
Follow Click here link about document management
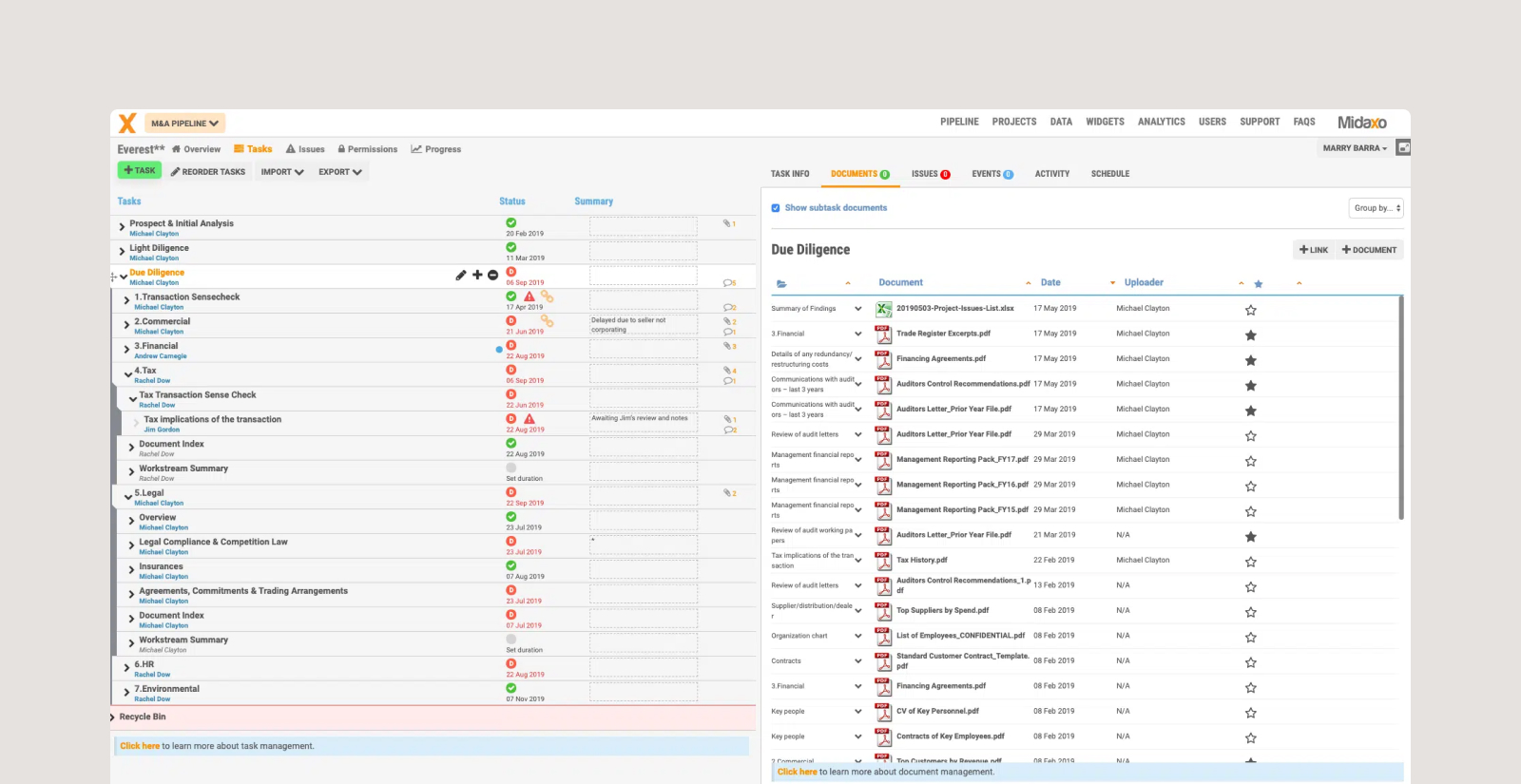point(798,772)
